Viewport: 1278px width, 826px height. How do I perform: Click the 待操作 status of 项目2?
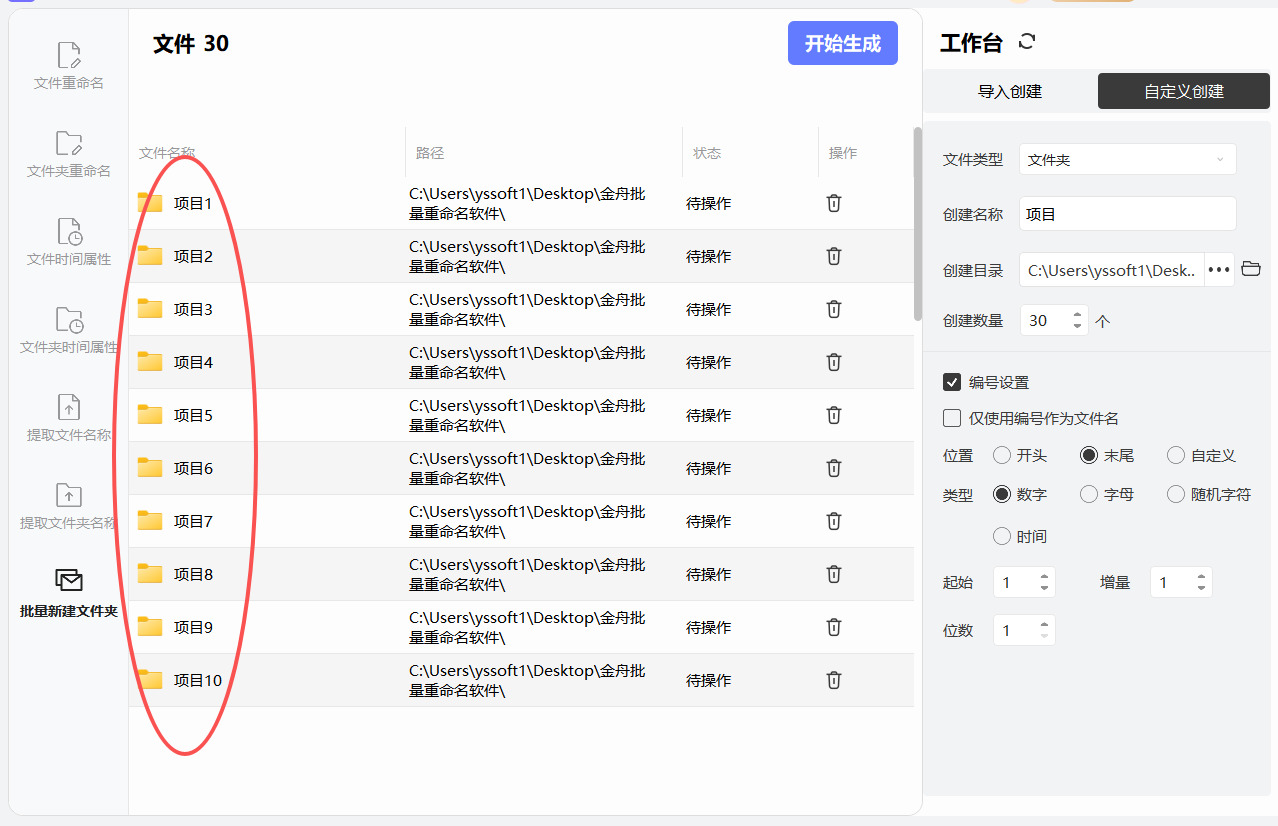(x=709, y=256)
